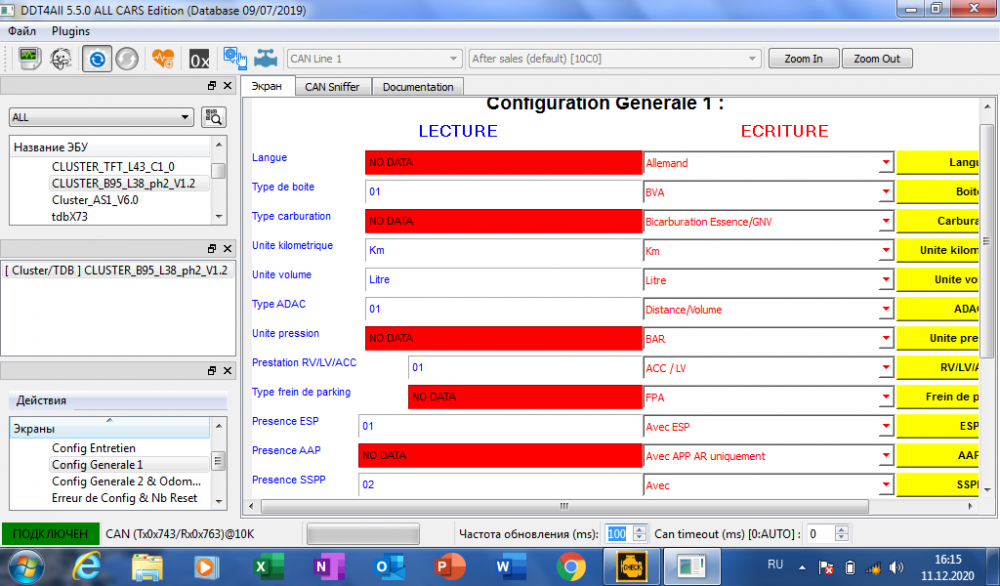Open the After sales (default) dropdown
The image size is (1000, 586).
click(615, 59)
